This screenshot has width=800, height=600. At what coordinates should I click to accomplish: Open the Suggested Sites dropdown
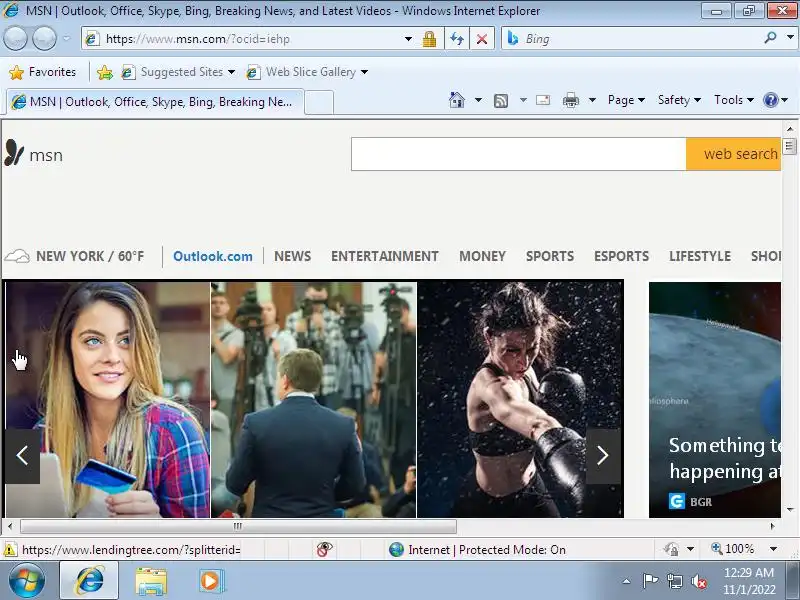pyautogui.click(x=179, y=72)
